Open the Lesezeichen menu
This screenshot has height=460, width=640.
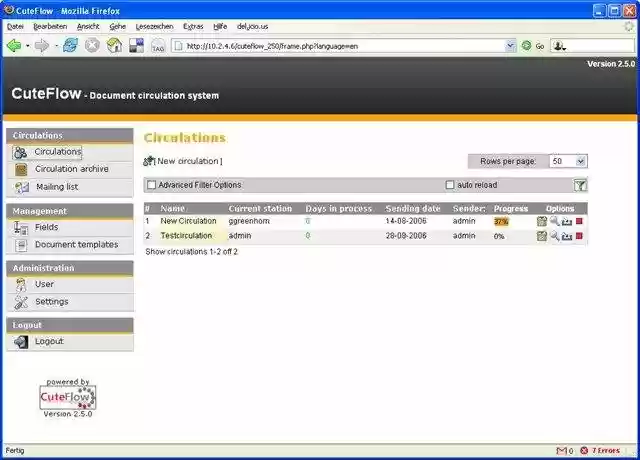[154, 27]
